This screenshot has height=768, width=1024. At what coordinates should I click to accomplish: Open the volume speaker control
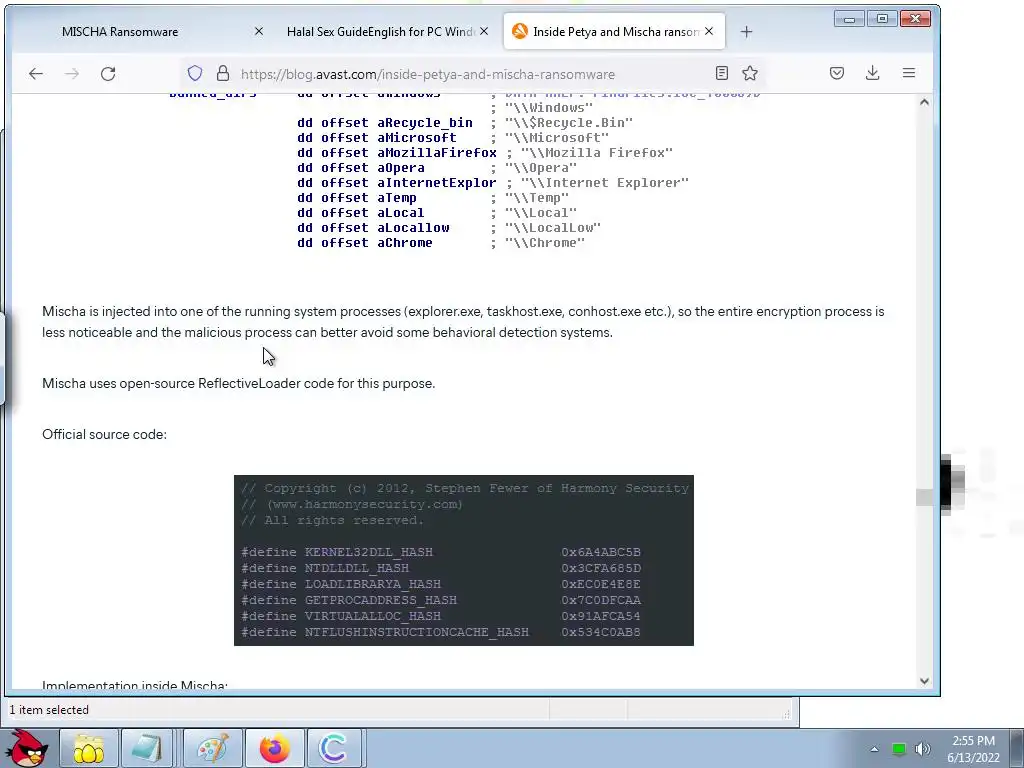click(x=923, y=749)
